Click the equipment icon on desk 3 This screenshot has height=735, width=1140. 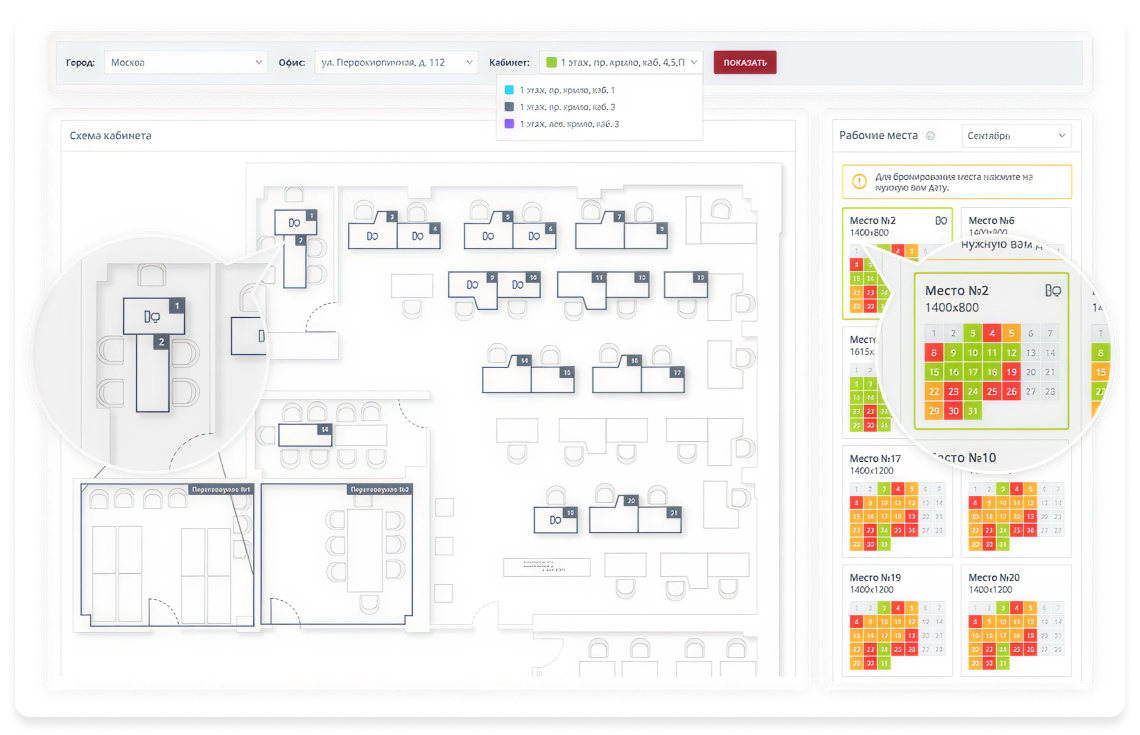pos(371,236)
